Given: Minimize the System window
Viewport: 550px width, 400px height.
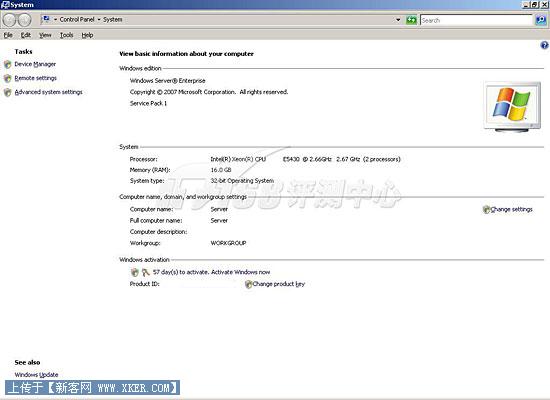Looking at the screenshot, I should click(x=526, y=5).
